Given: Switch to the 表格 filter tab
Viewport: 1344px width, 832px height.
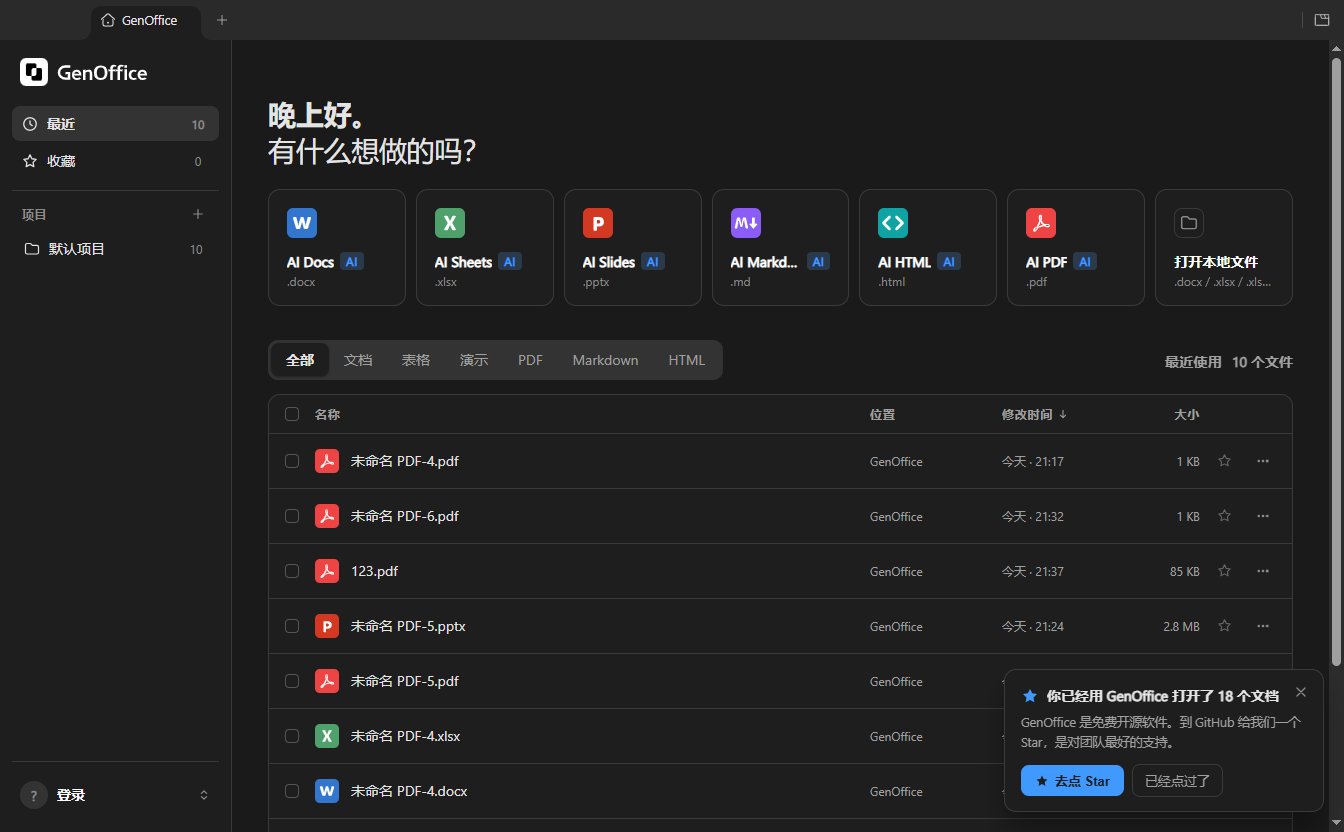Looking at the screenshot, I should (416, 360).
